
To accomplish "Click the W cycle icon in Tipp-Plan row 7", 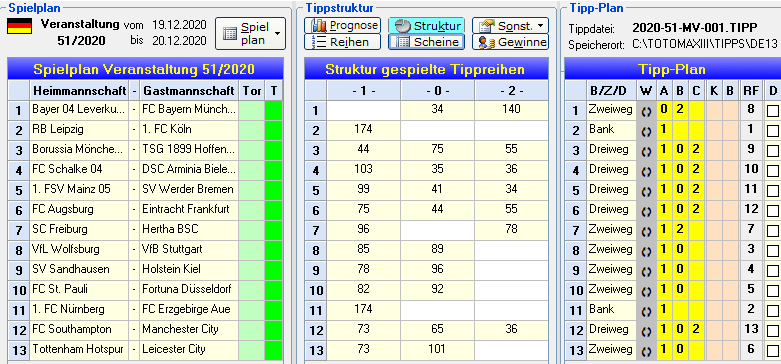I will [647, 231].
